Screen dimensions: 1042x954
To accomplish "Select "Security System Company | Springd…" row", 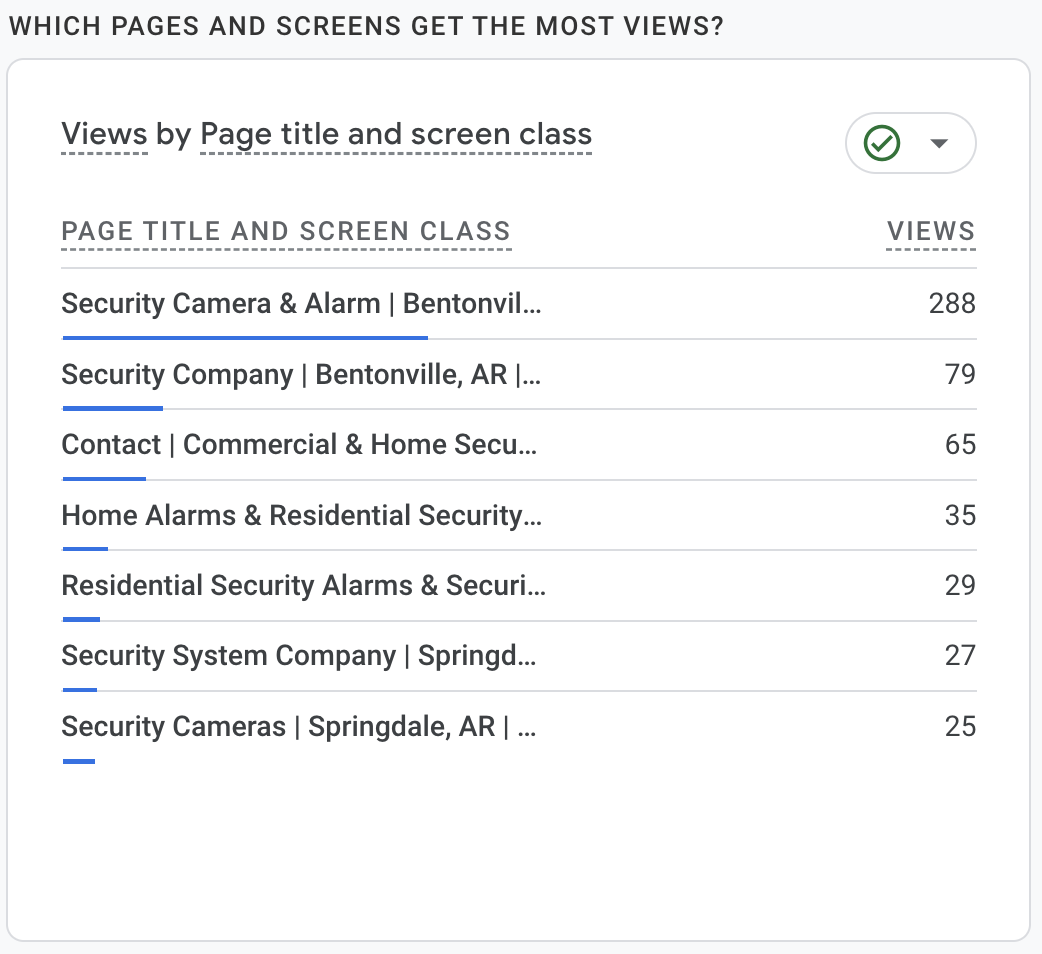I will click(x=299, y=656).
